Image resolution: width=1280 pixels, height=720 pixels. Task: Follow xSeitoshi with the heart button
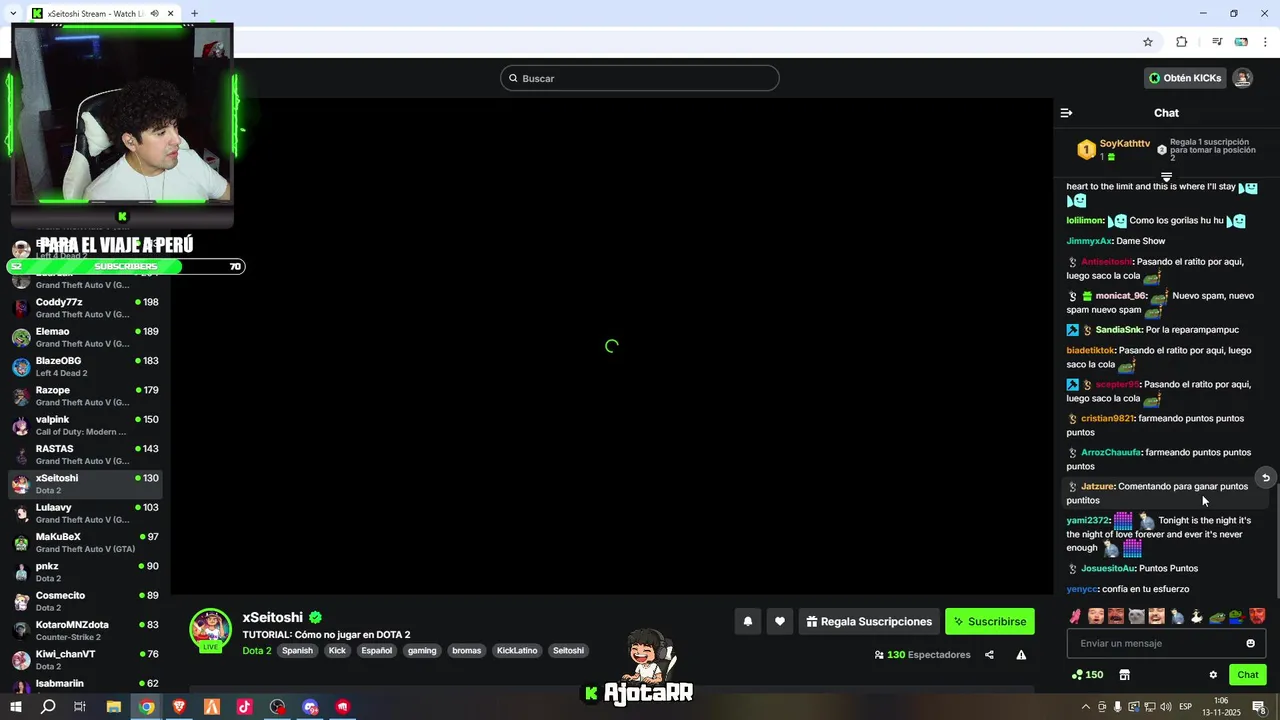point(780,621)
